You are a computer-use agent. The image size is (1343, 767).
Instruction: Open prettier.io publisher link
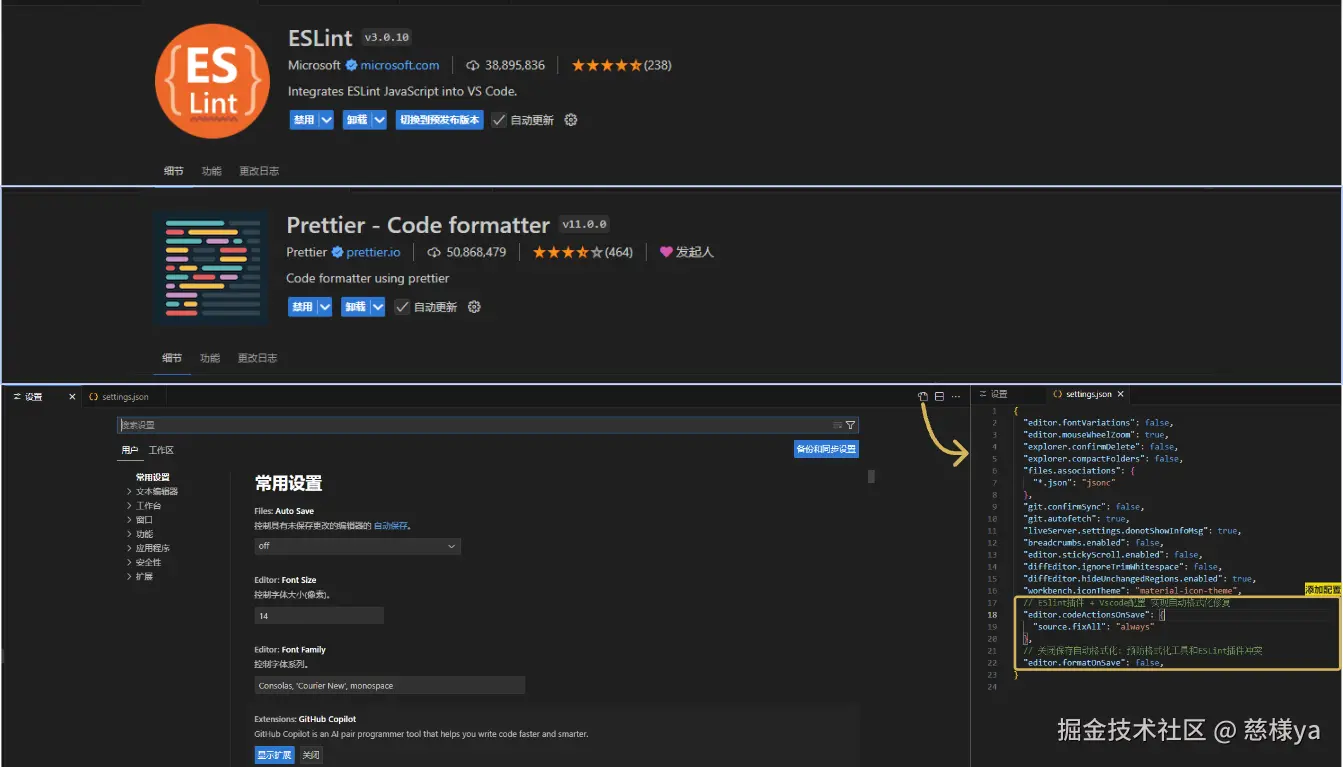(374, 252)
